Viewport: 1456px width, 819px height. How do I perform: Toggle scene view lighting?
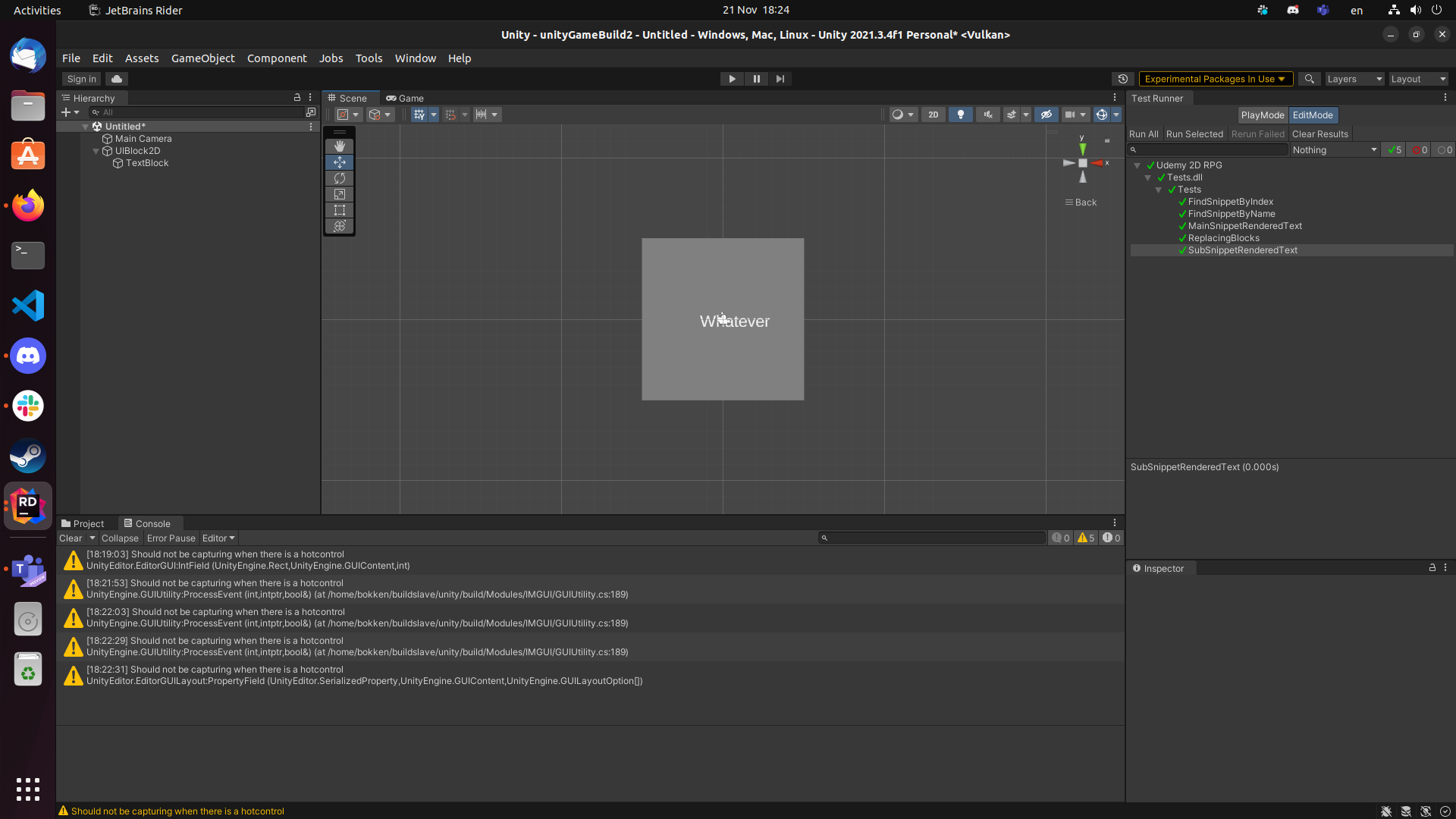(x=960, y=115)
